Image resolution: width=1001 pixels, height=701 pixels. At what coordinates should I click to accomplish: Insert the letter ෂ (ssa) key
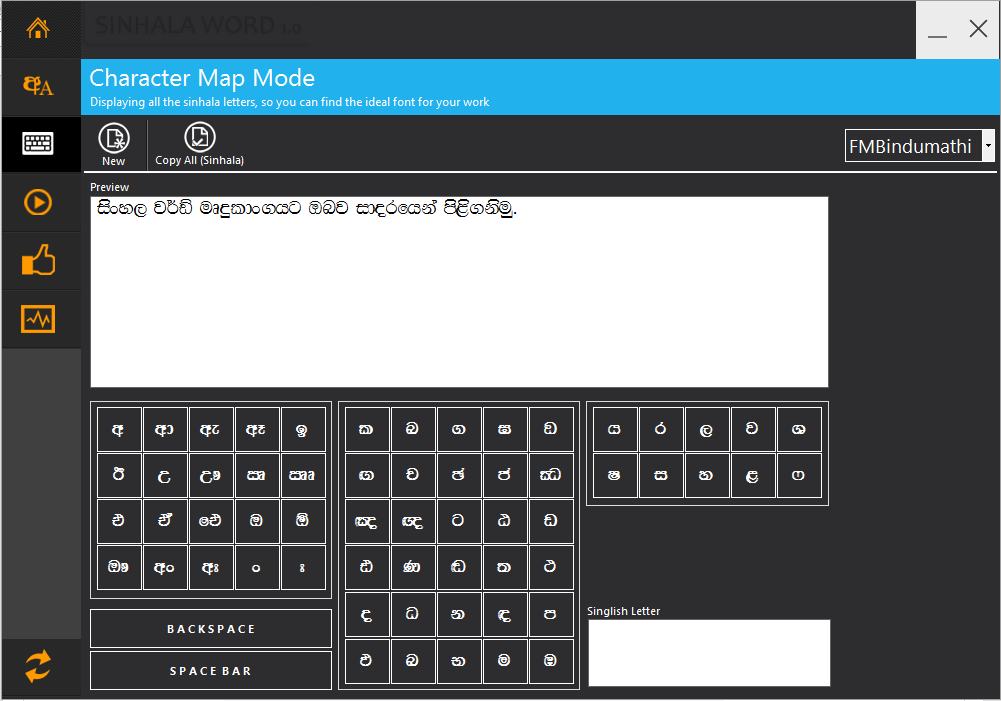(615, 475)
